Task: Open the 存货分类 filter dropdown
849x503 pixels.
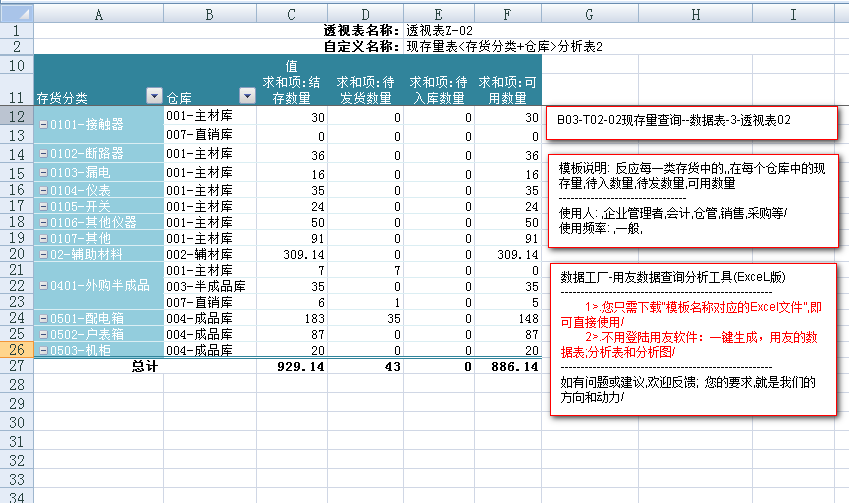Action: click(x=153, y=96)
